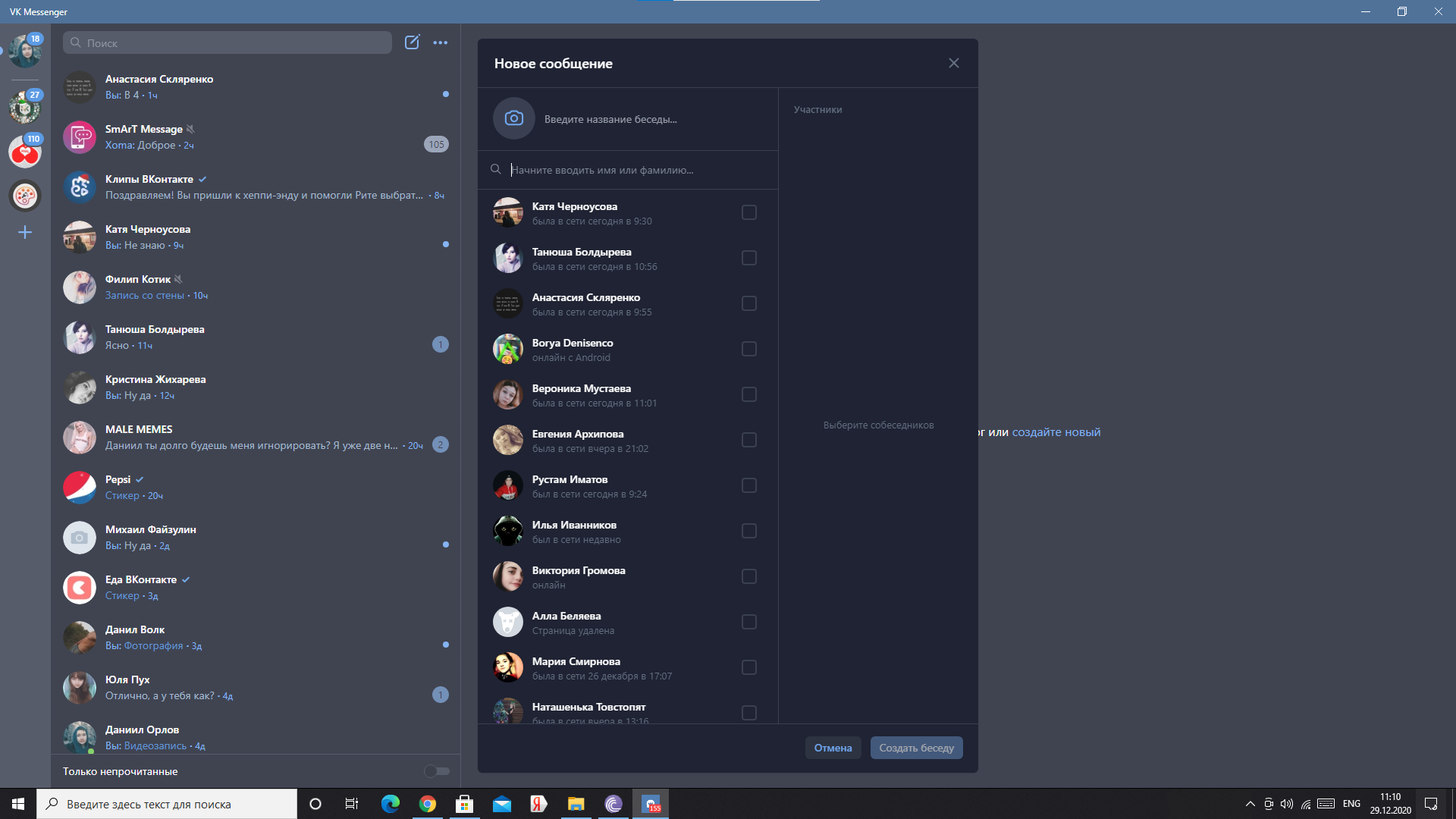Click the Отмена button

point(833,748)
